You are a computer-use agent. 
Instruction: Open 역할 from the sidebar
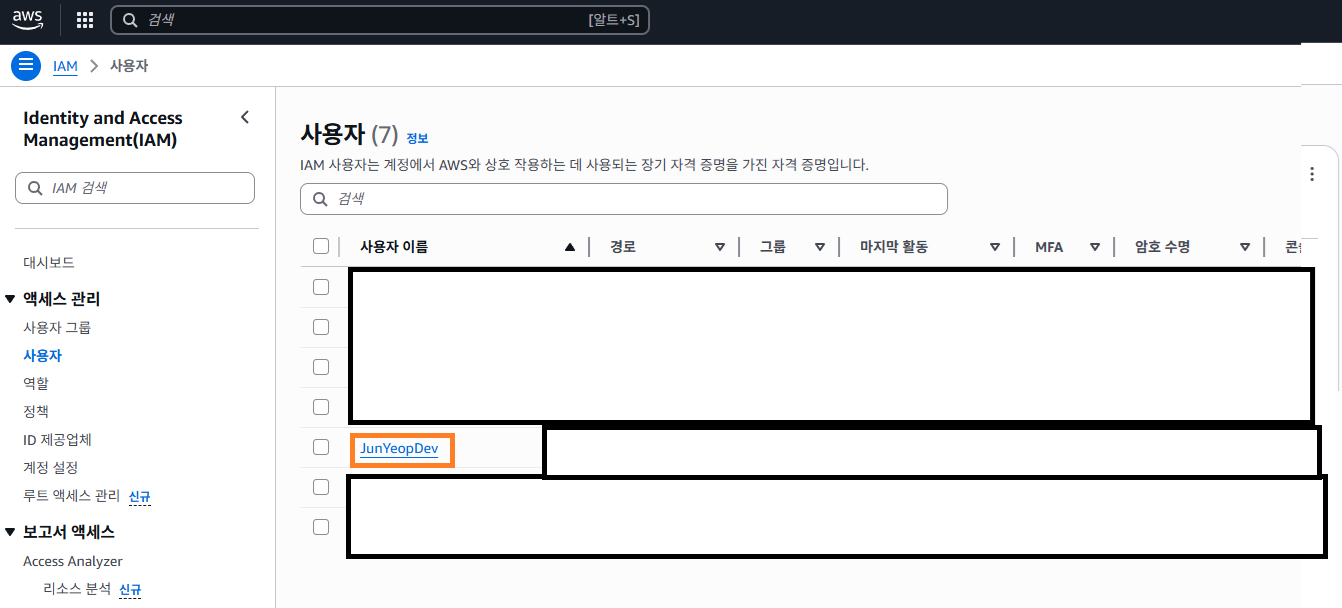pos(36,383)
